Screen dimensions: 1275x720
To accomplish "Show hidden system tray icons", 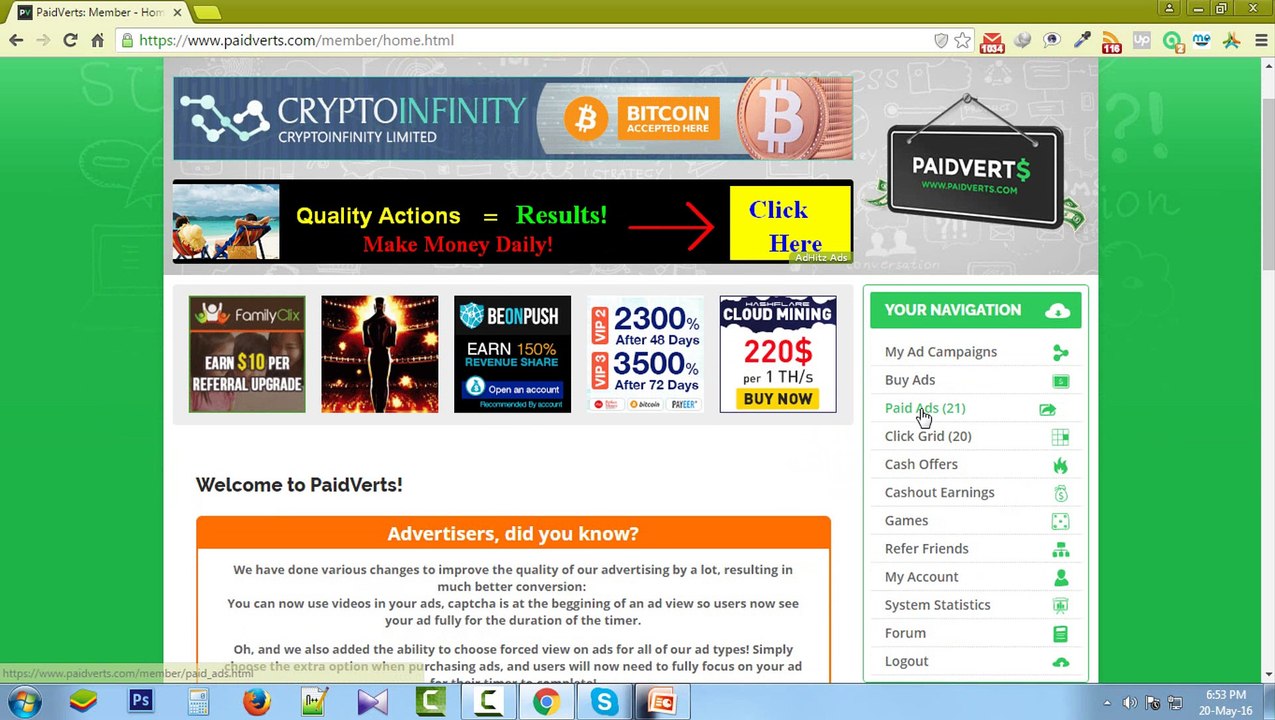I will tap(1106, 703).
